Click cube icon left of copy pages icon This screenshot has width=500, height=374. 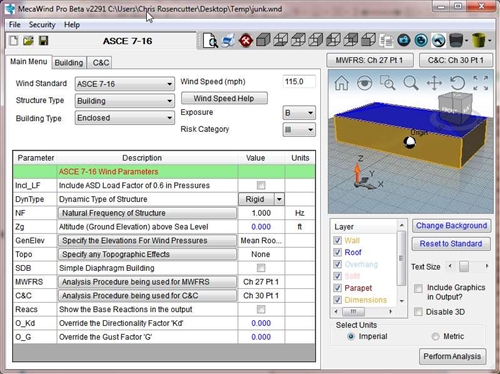369,40
